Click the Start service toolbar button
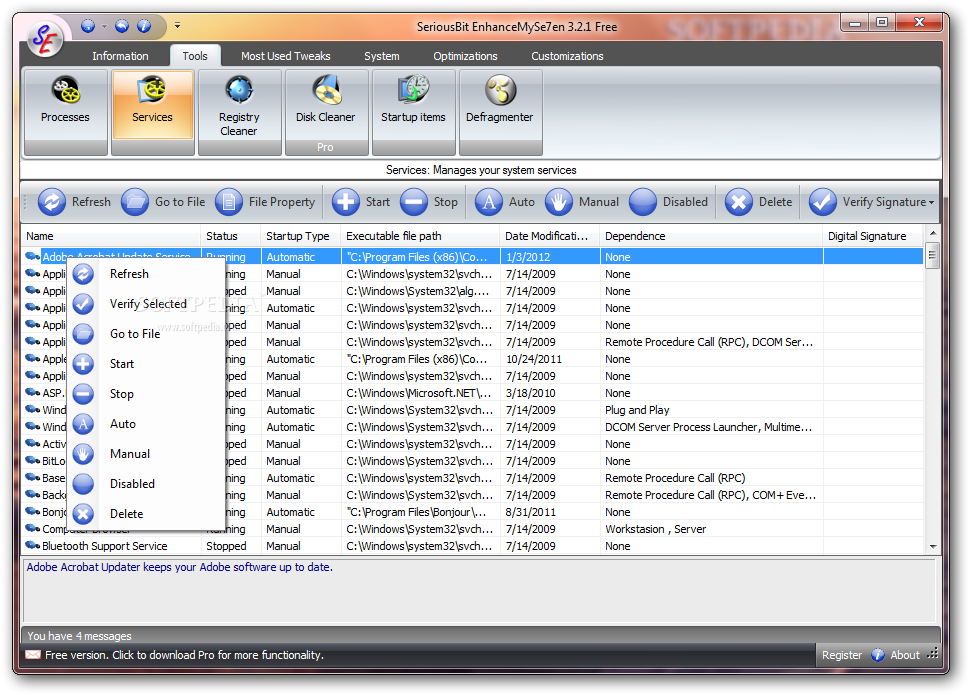 click(361, 202)
